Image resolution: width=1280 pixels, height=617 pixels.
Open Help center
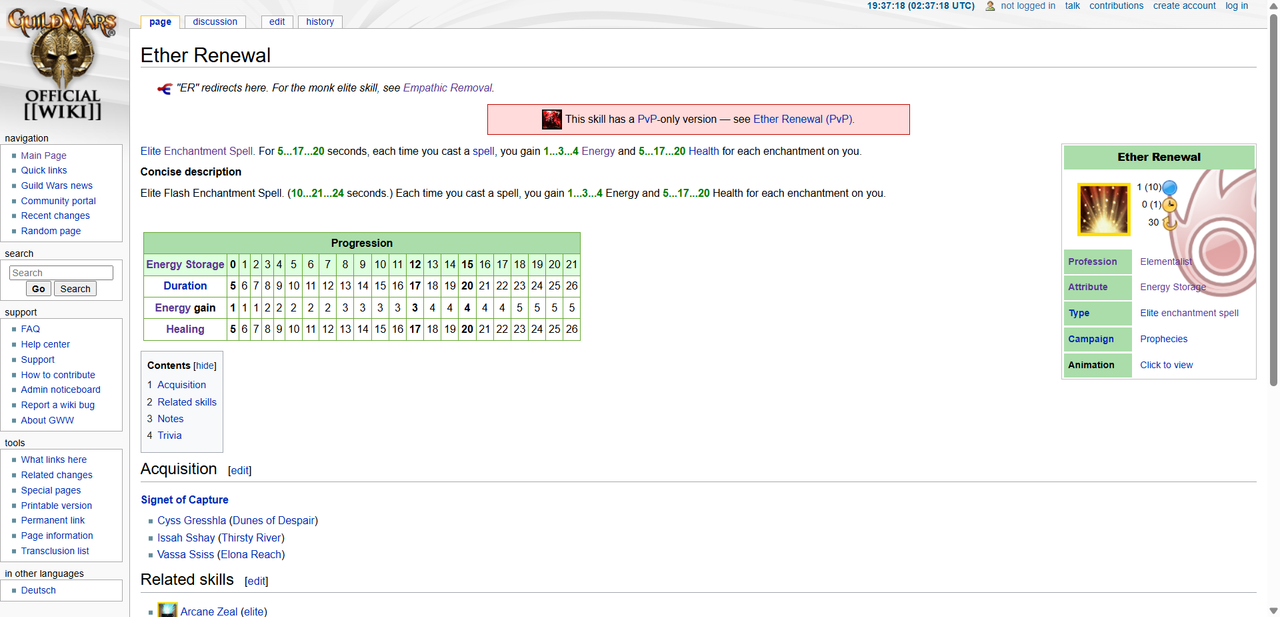46,344
